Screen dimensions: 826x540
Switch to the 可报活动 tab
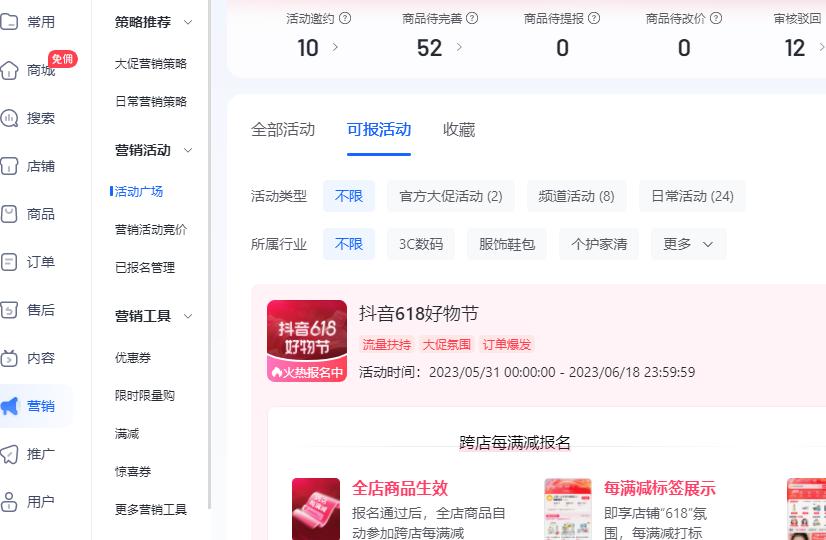pos(379,130)
